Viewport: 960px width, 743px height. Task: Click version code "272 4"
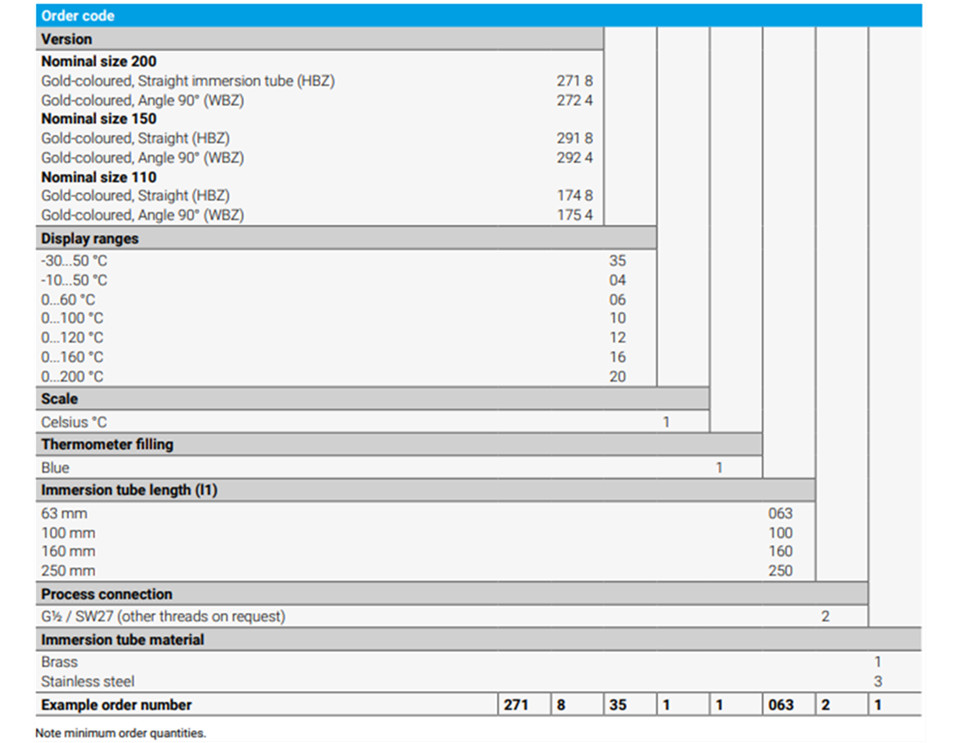(574, 100)
